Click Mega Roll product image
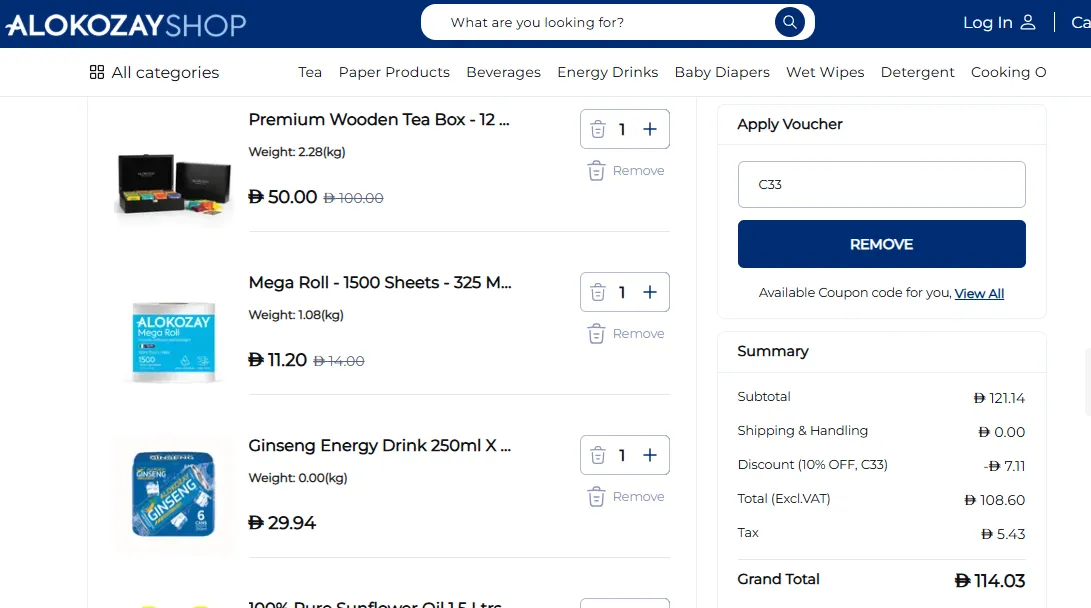The height and width of the screenshot is (608, 1091). [x=174, y=342]
